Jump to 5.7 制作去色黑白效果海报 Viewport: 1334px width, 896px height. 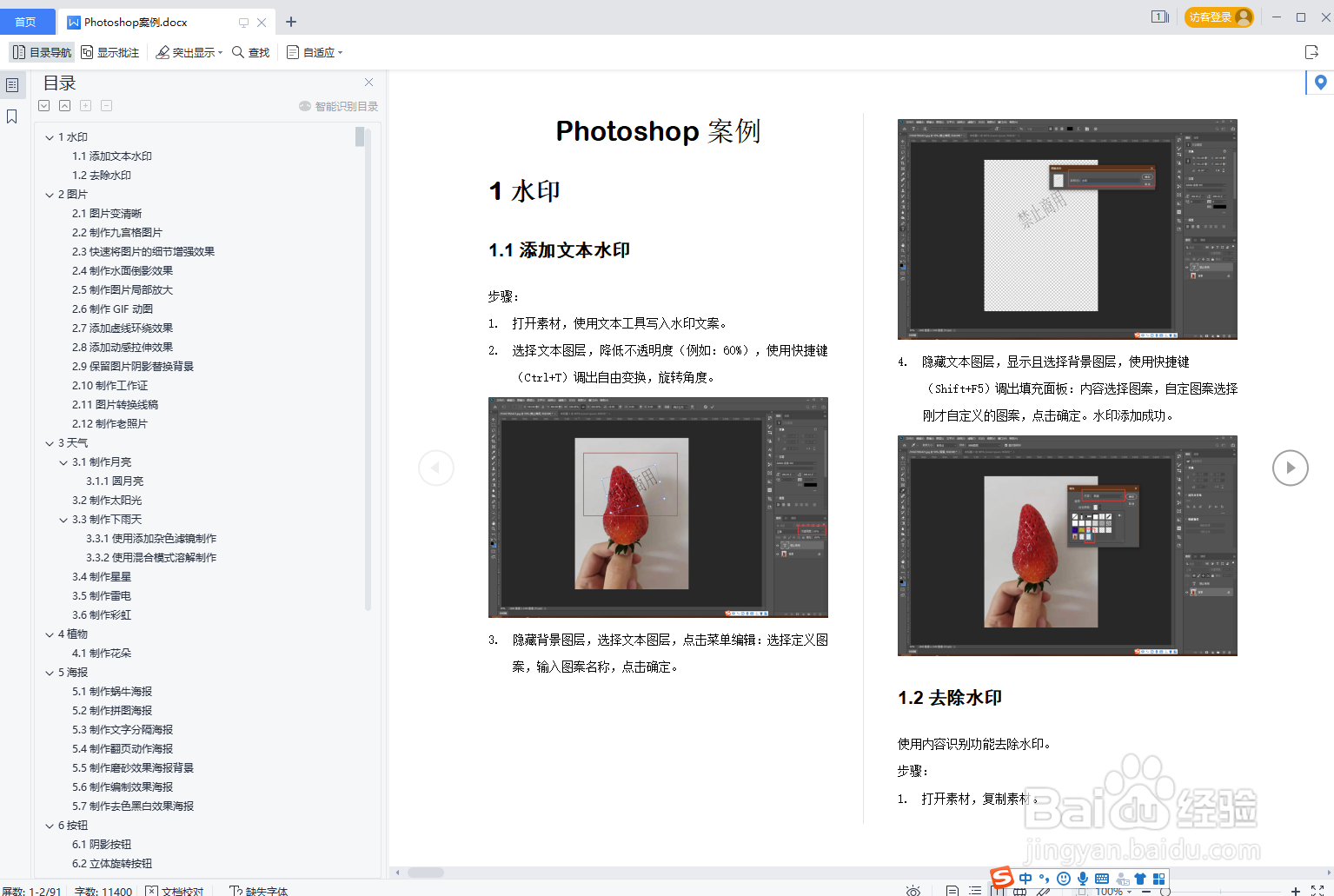(x=133, y=806)
